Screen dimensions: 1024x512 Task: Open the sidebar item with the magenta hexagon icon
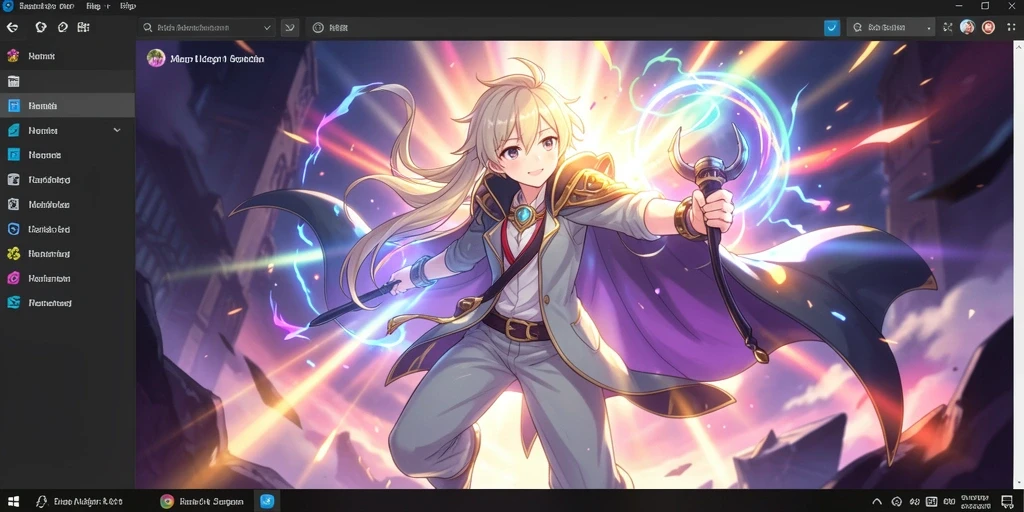coord(67,278)
